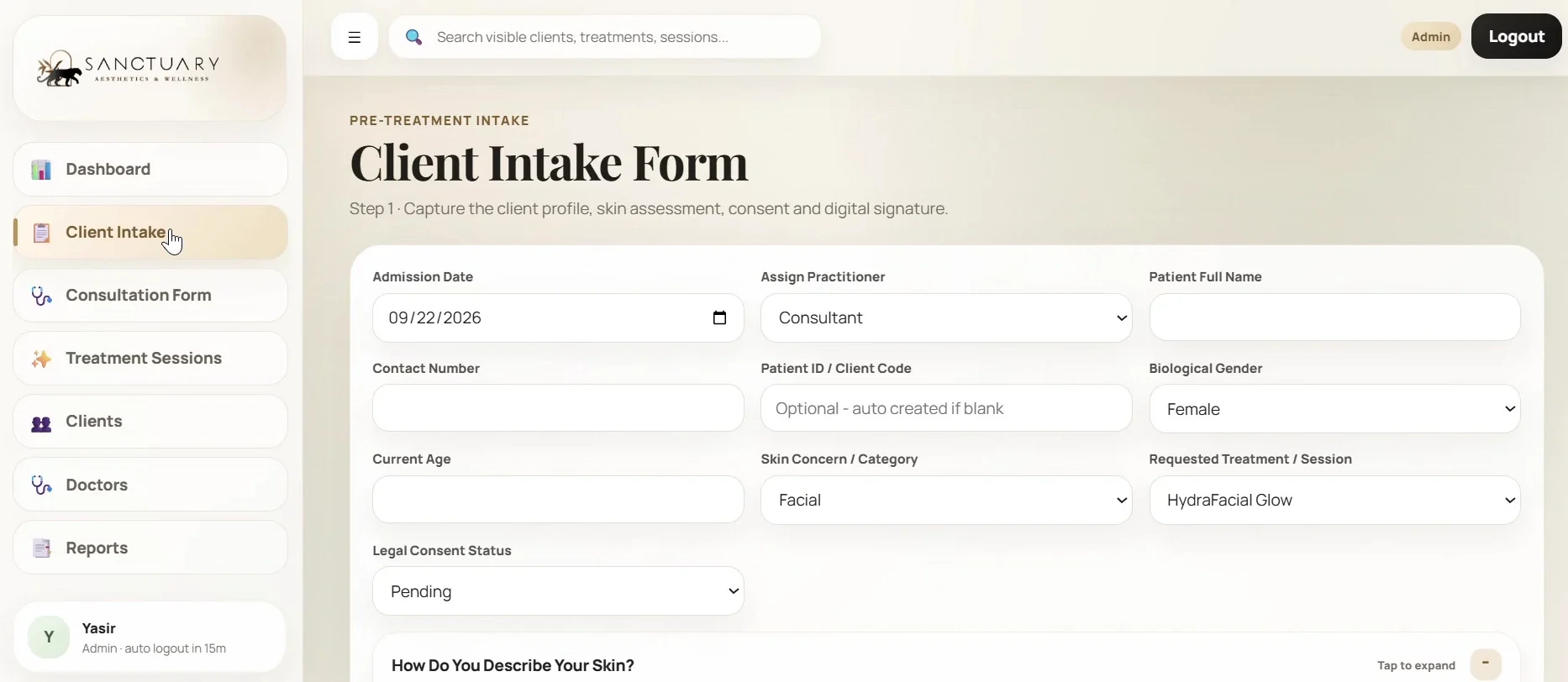Click the Client Intake clipboard icon
The image size is (1568, 682).
41,233
